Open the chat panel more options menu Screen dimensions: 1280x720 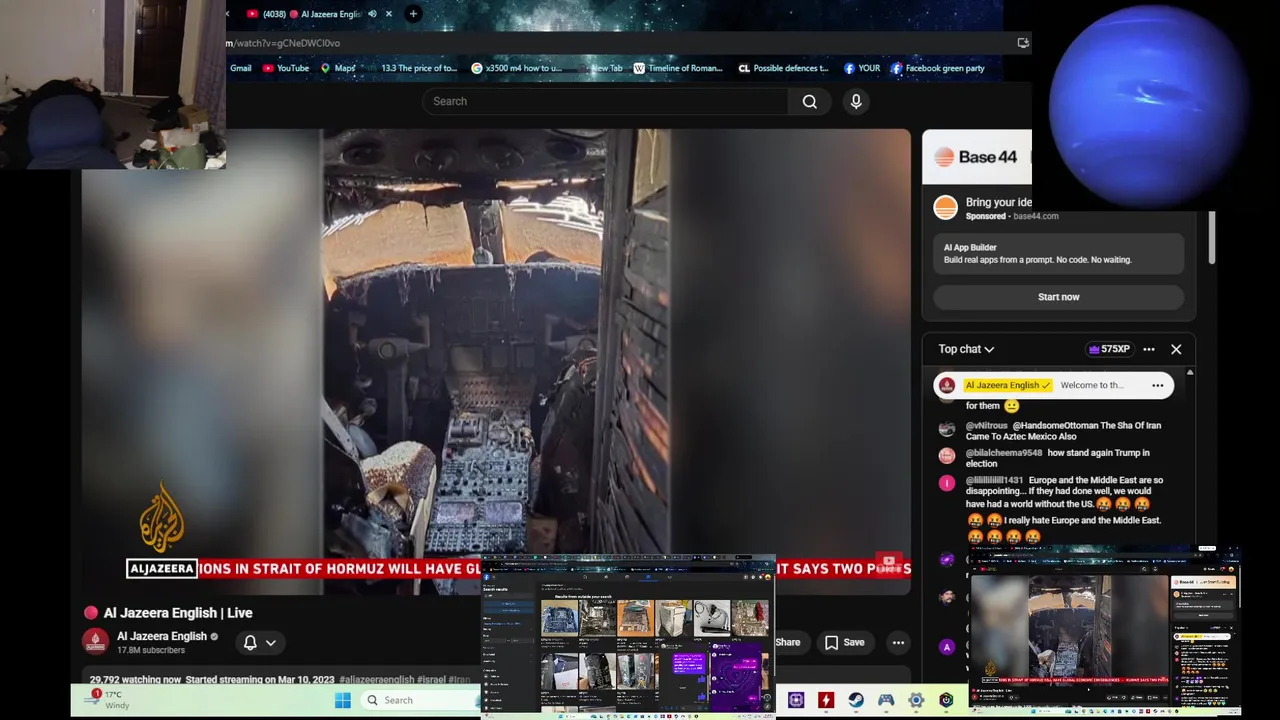(x=1149, y=349)
